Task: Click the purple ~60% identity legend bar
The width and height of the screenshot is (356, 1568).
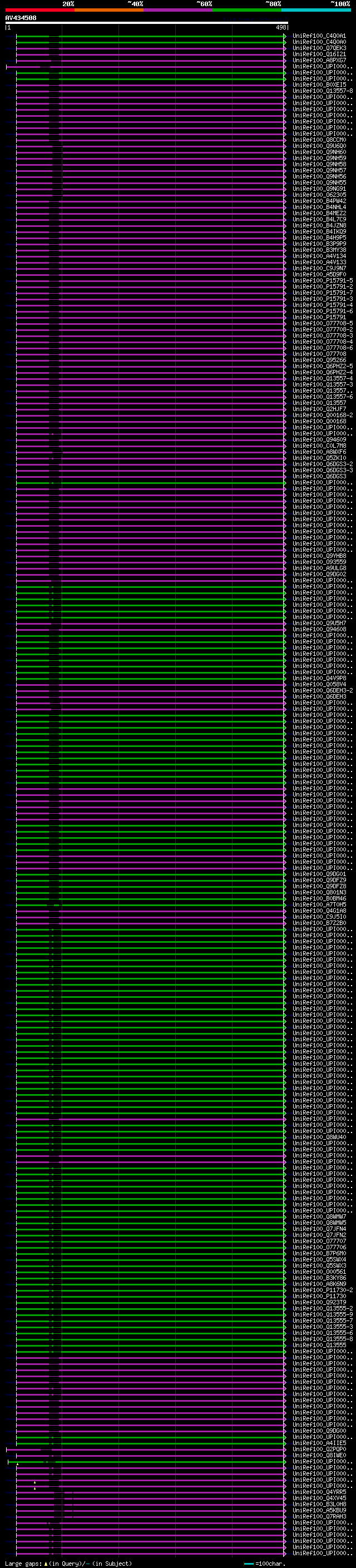Action: 179,10
